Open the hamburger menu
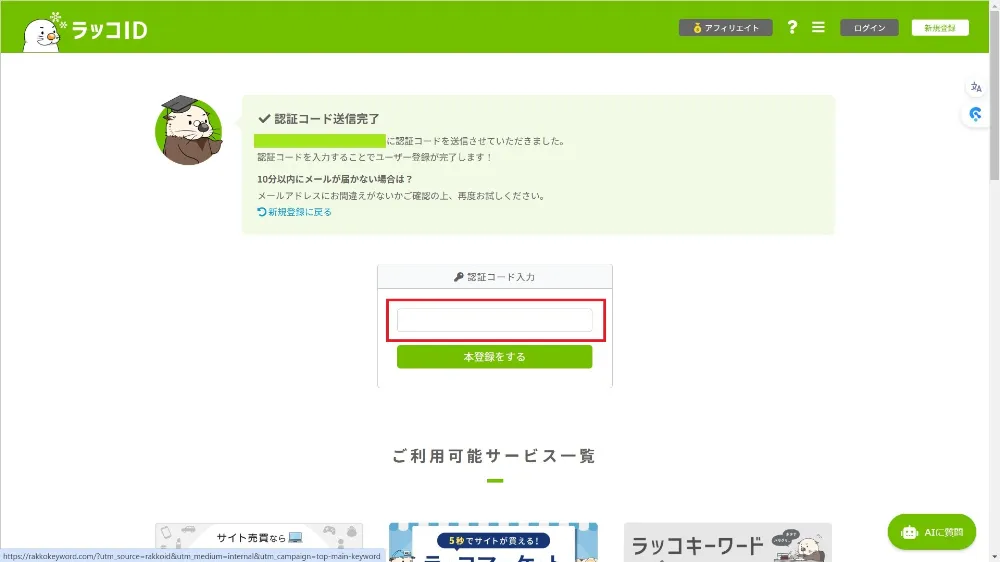 818,27
